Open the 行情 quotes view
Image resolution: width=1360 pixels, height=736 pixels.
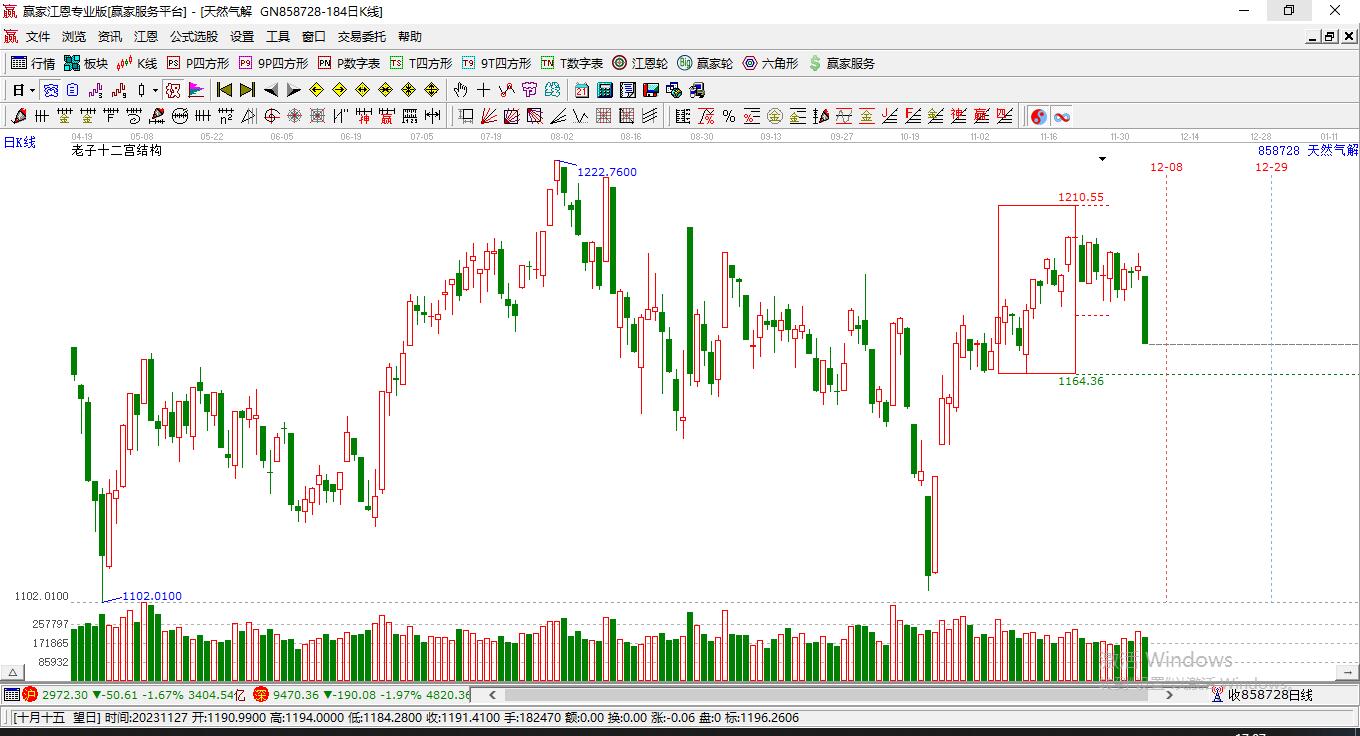pos(33,63)
